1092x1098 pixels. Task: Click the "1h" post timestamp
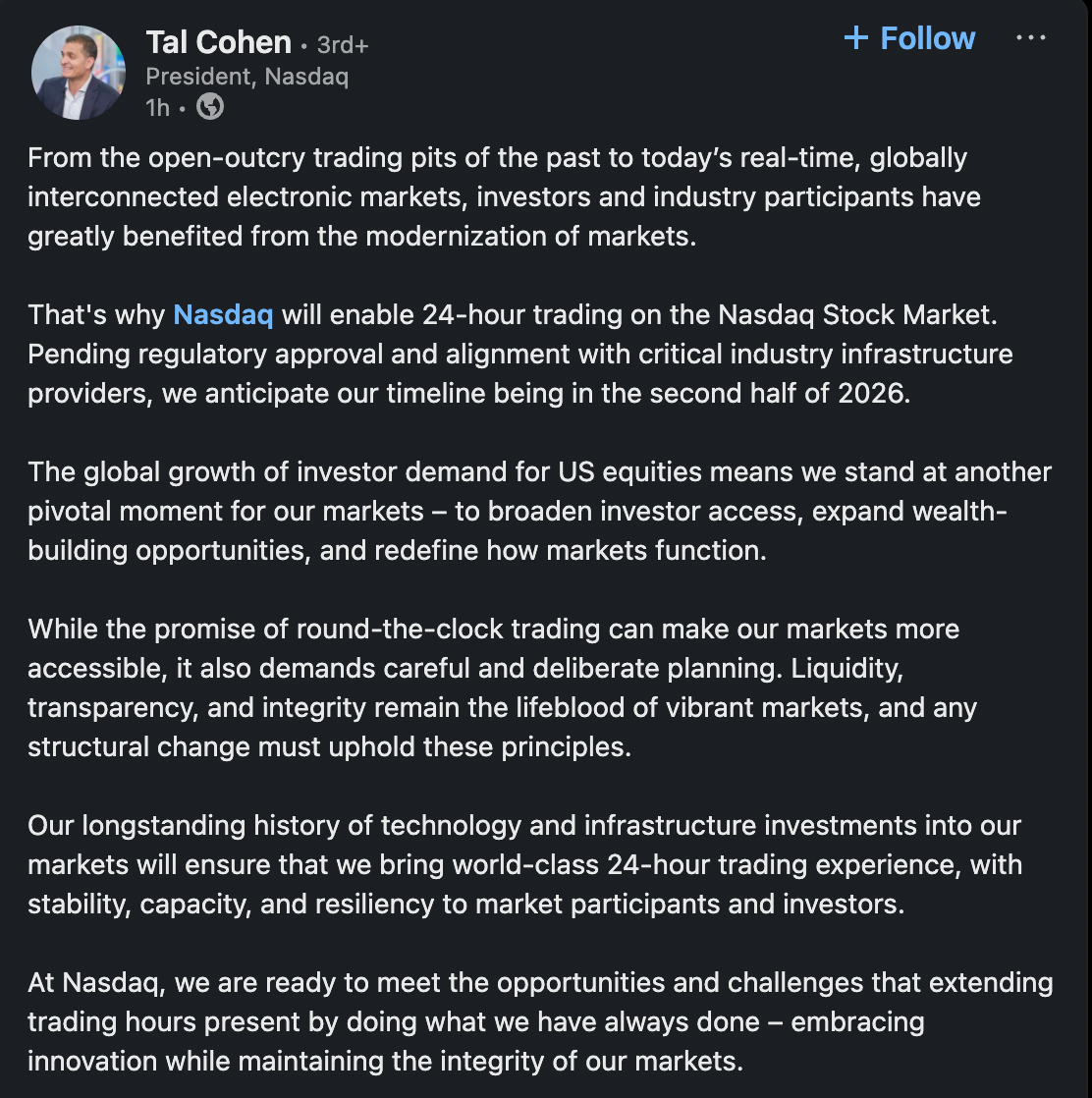tap(157, 107)
